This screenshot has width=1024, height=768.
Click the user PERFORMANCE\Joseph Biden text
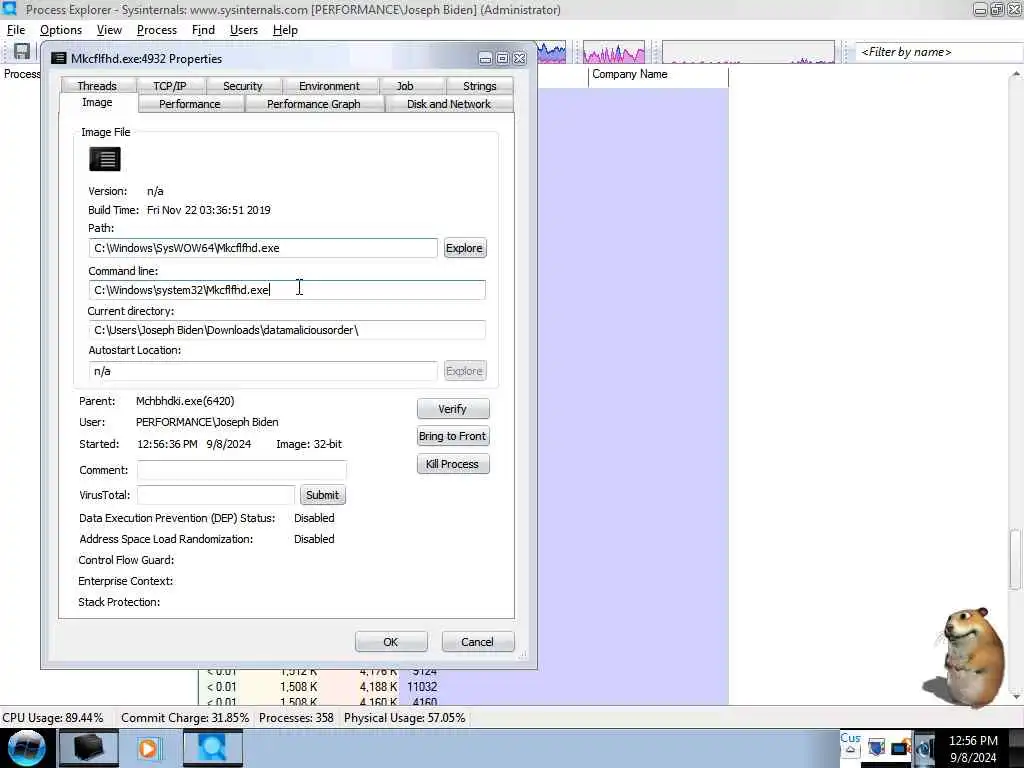[207, 423]
